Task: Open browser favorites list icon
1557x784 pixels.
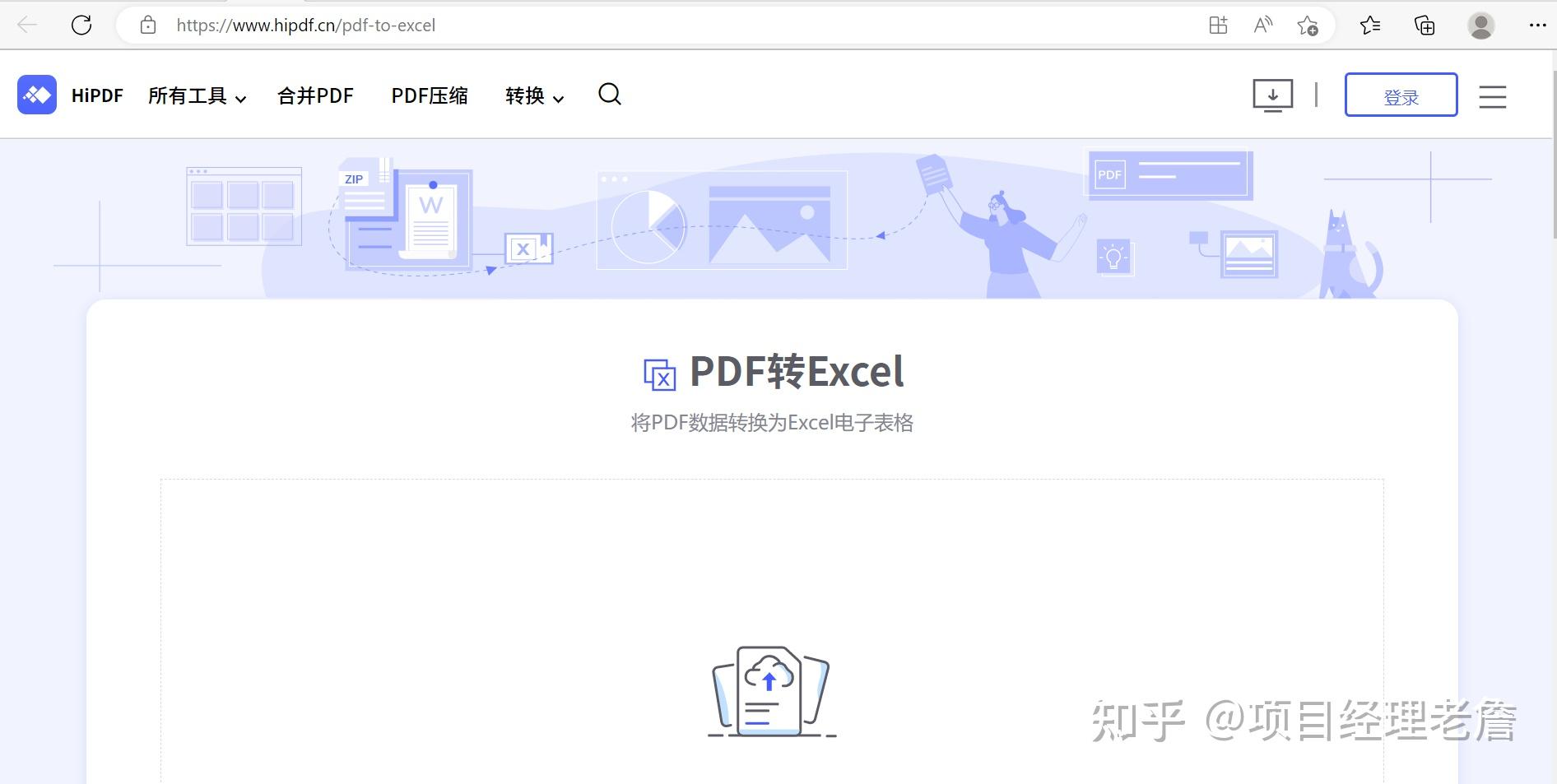Action: tap(1370, 26)
